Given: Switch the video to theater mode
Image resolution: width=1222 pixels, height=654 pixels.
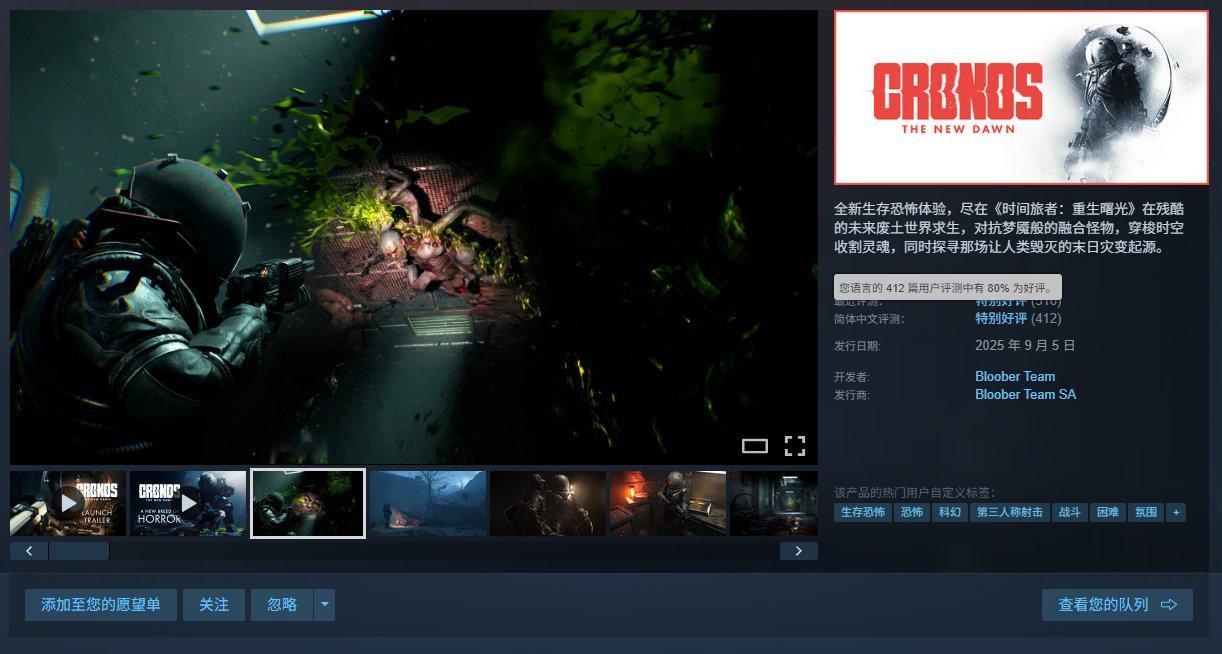Looking at the screenshot, I should click(x=755, y=446).
